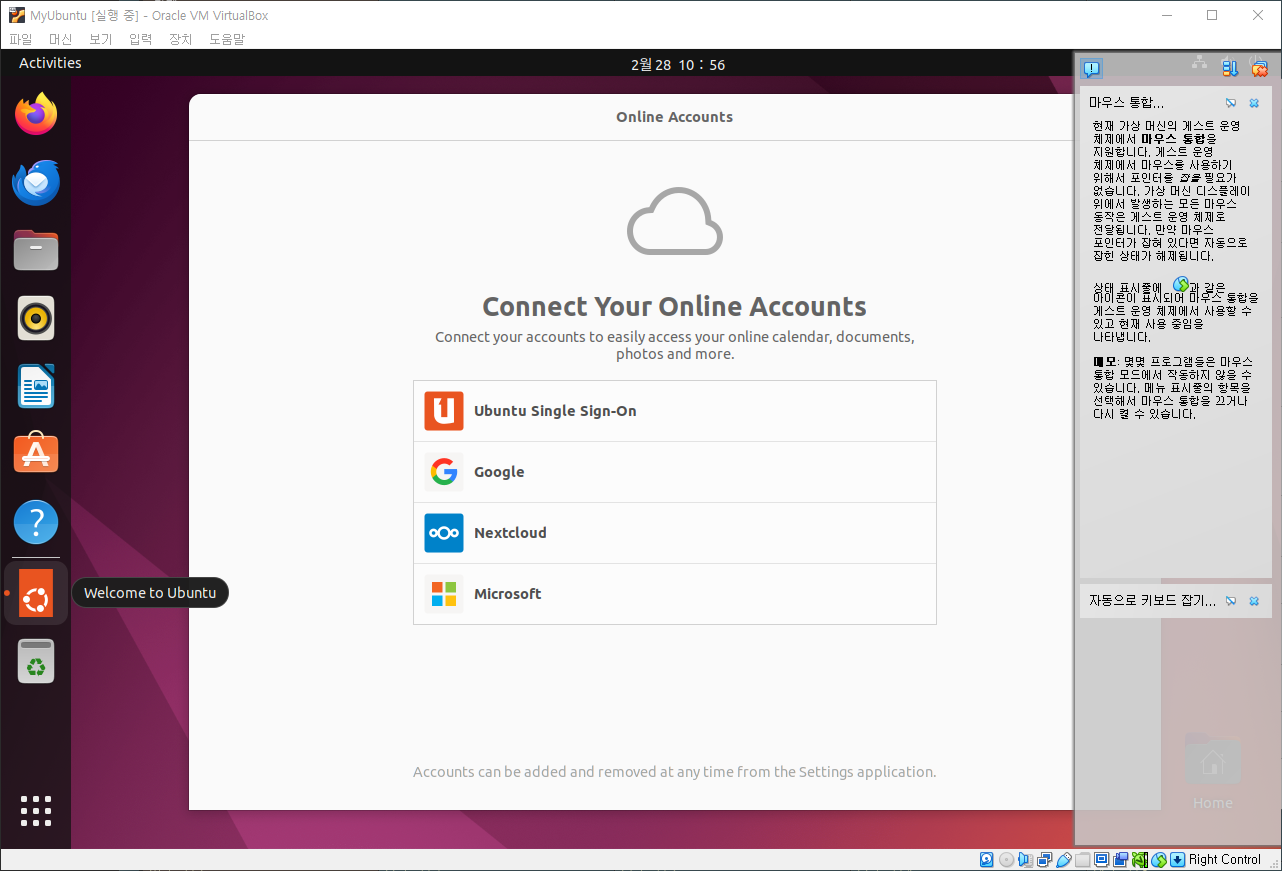Toggle the notification center speech bubble icon

click(x=1092, y=68)
